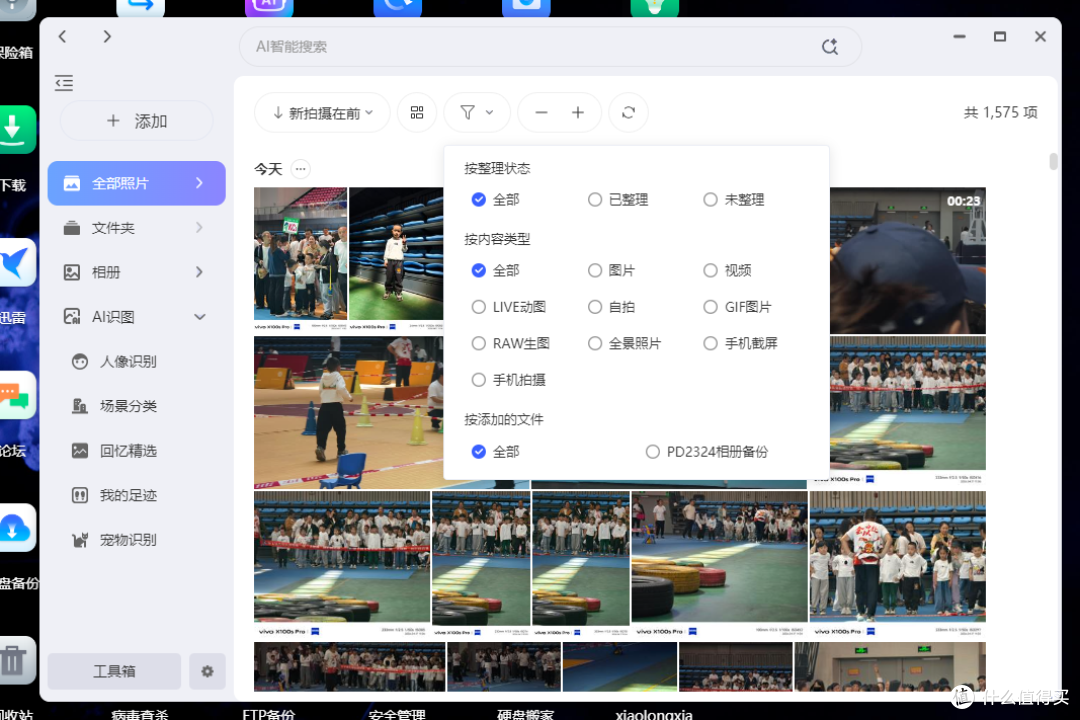
Task: Go back with the left arrow
Action: (63, 37)
